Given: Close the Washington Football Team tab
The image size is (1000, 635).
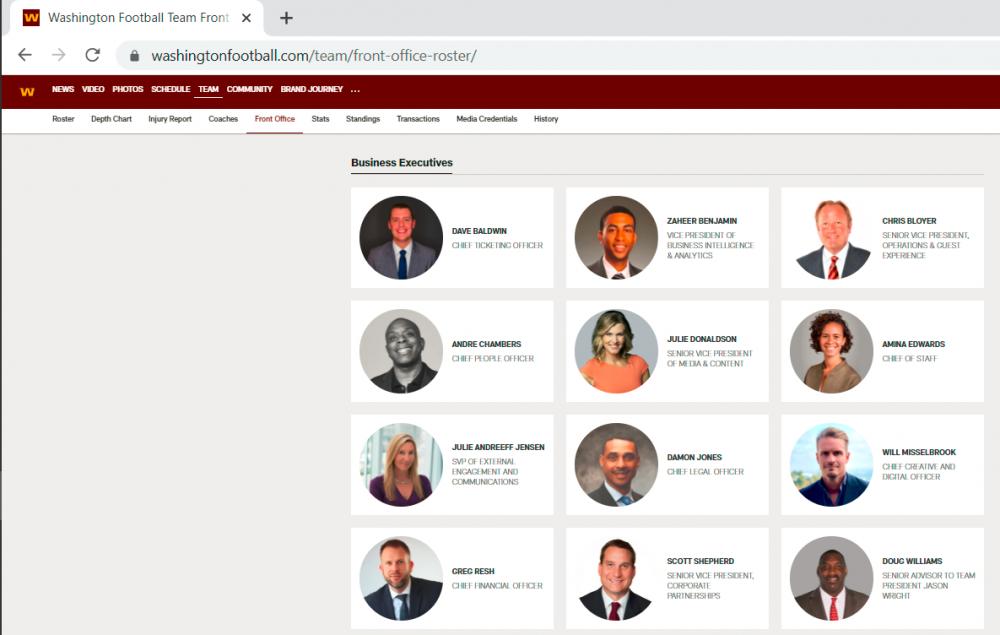Looking at the screenshot, I should click(x=246, y=18).
